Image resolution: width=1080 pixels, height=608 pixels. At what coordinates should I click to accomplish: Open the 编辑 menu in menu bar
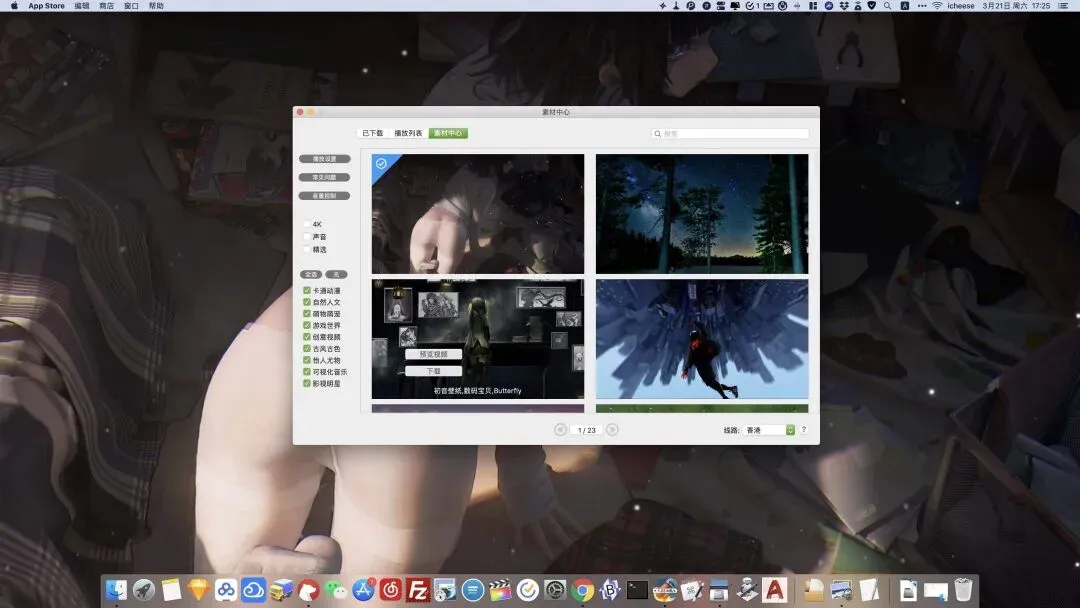82,6
